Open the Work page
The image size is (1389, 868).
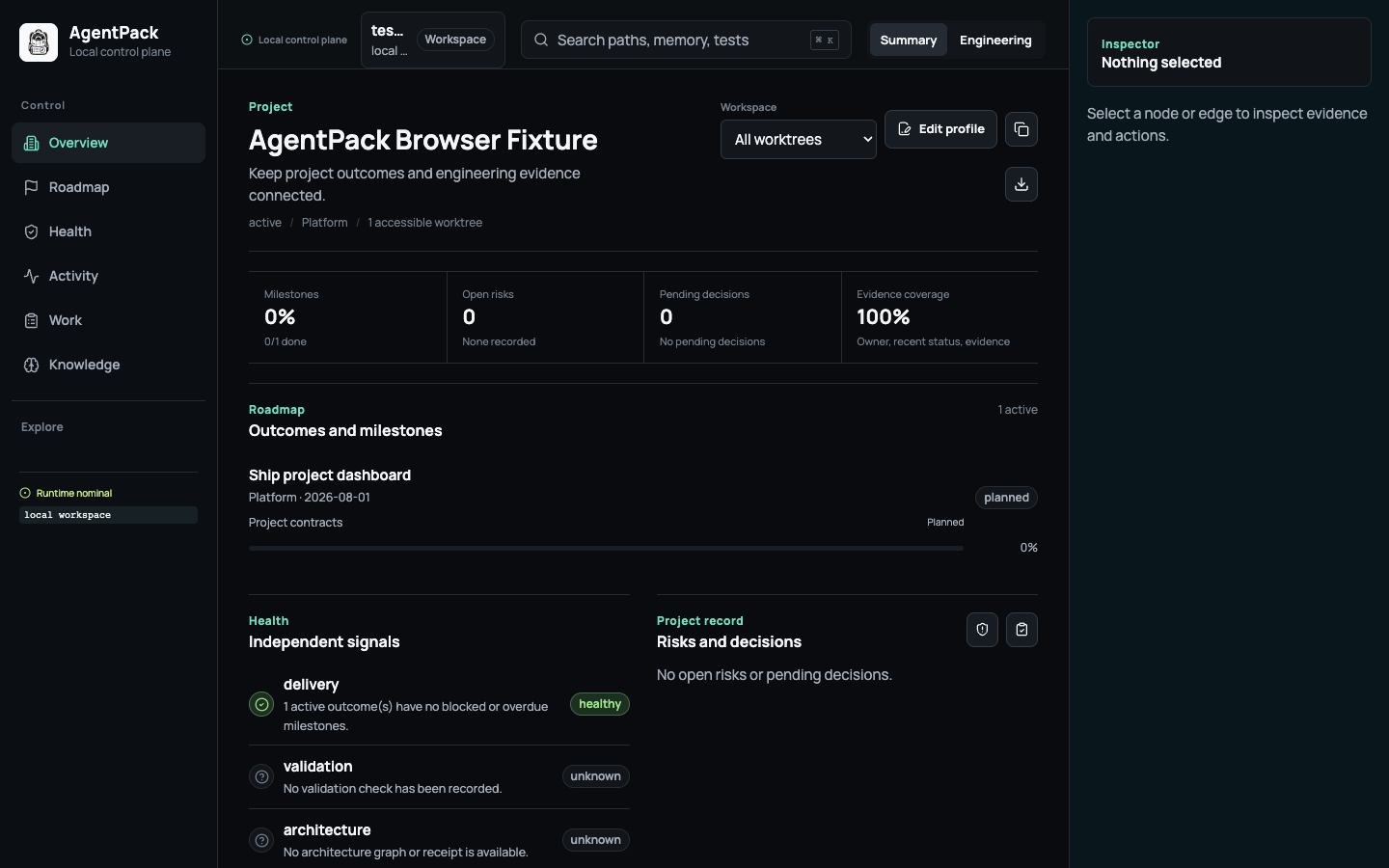(108, 320)
